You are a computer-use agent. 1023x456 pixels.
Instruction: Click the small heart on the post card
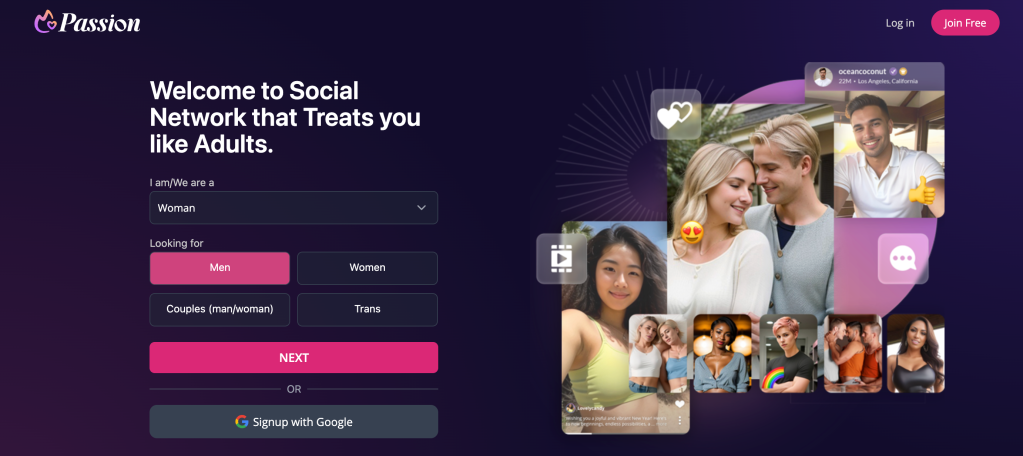point(679,404)
